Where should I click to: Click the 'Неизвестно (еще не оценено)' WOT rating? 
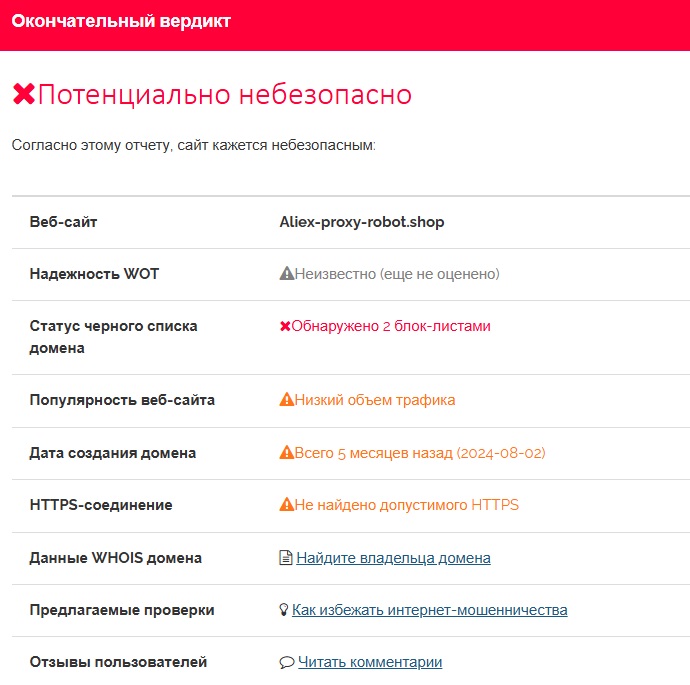pyautogui.click(x=397, y=274)
